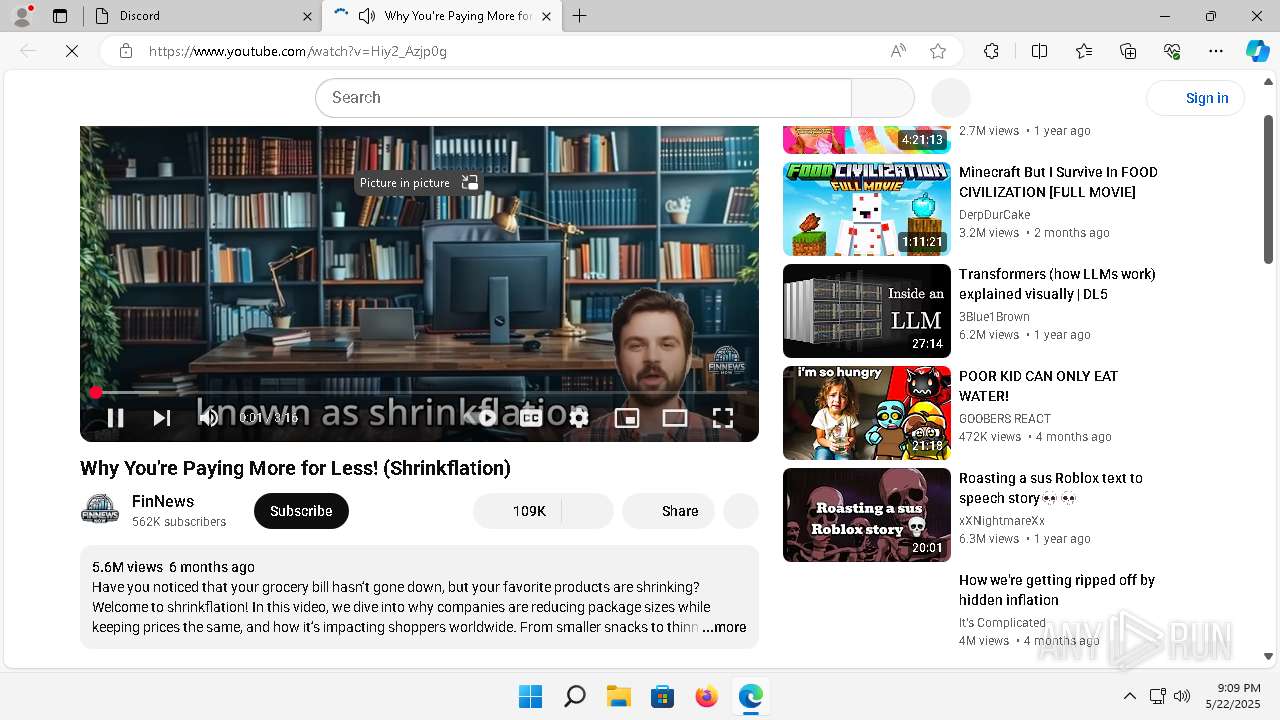The image size is (1280, 720).
Task: Open the system volume tray icon
Action: pyautogui.click(x=1182, y=696)
